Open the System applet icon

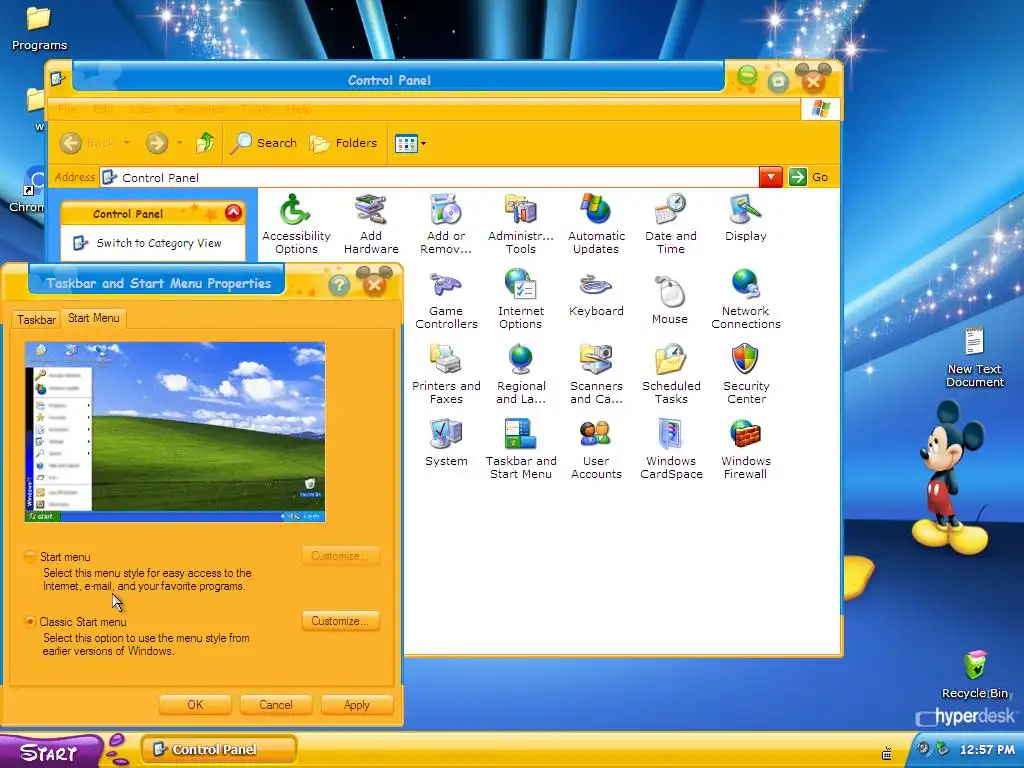point(446,443)
